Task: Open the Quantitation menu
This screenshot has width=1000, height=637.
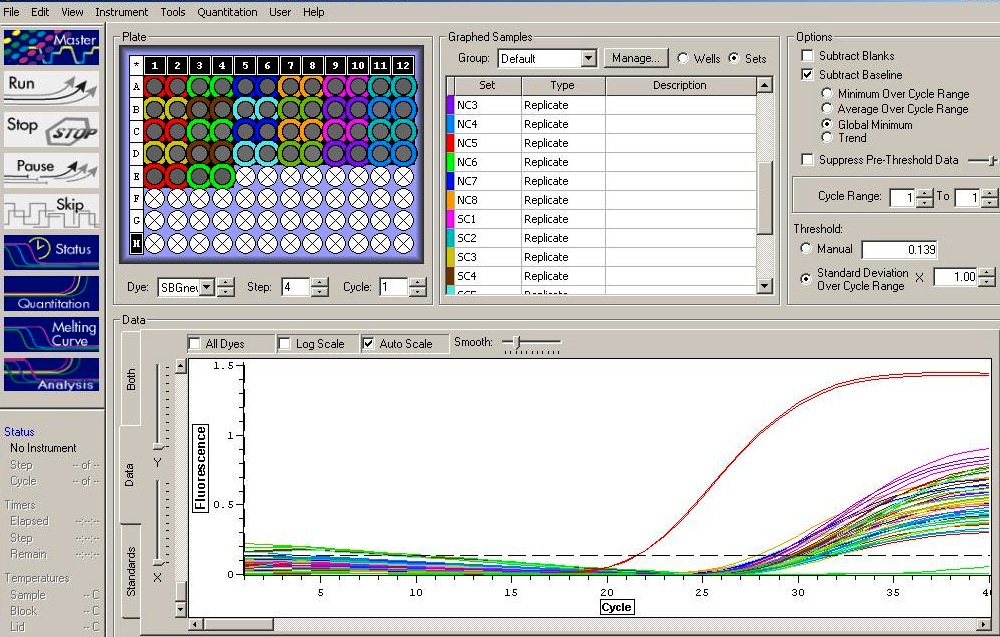Action: tap(227, 11)
